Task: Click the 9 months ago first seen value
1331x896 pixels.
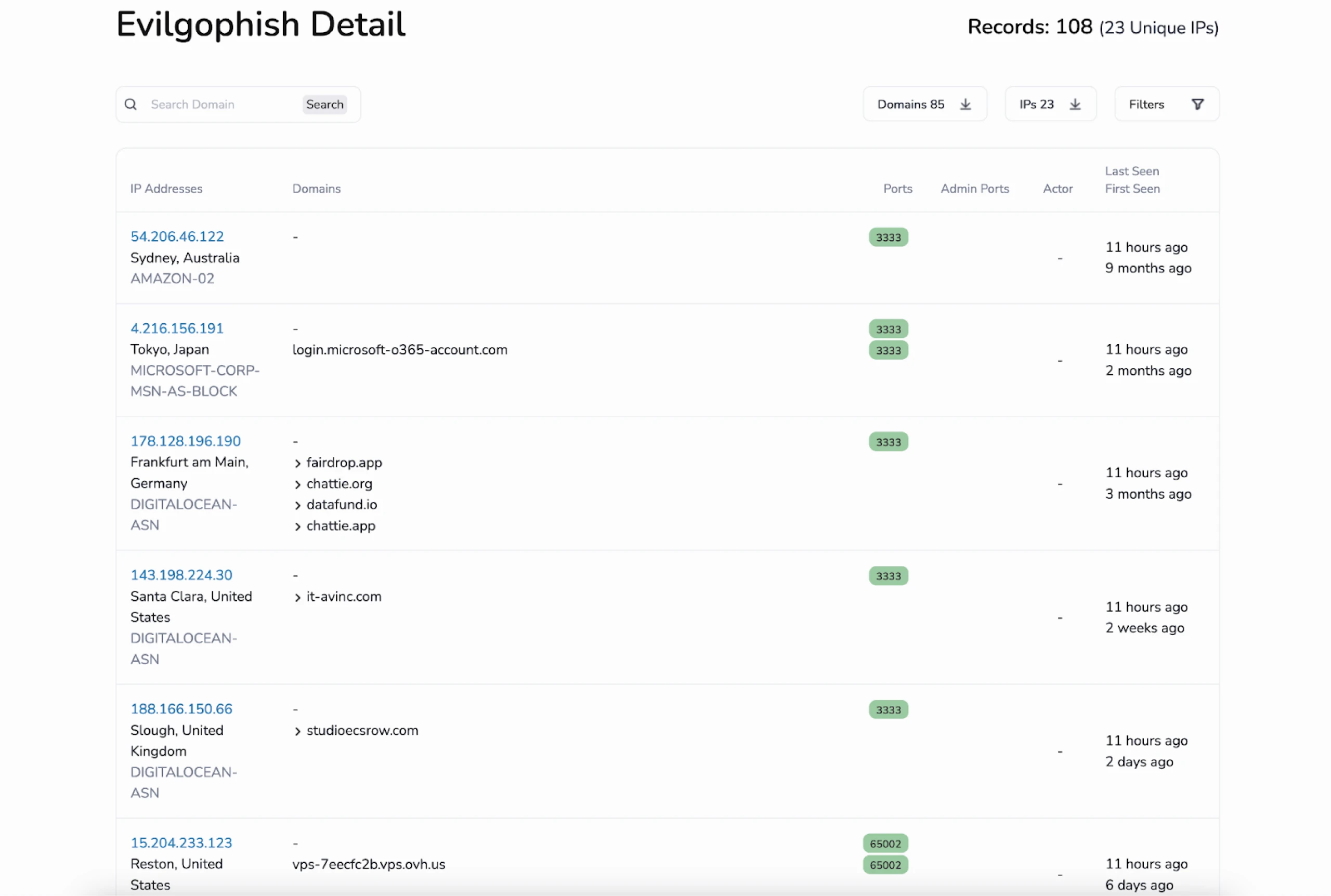Action: point(1148,268)
